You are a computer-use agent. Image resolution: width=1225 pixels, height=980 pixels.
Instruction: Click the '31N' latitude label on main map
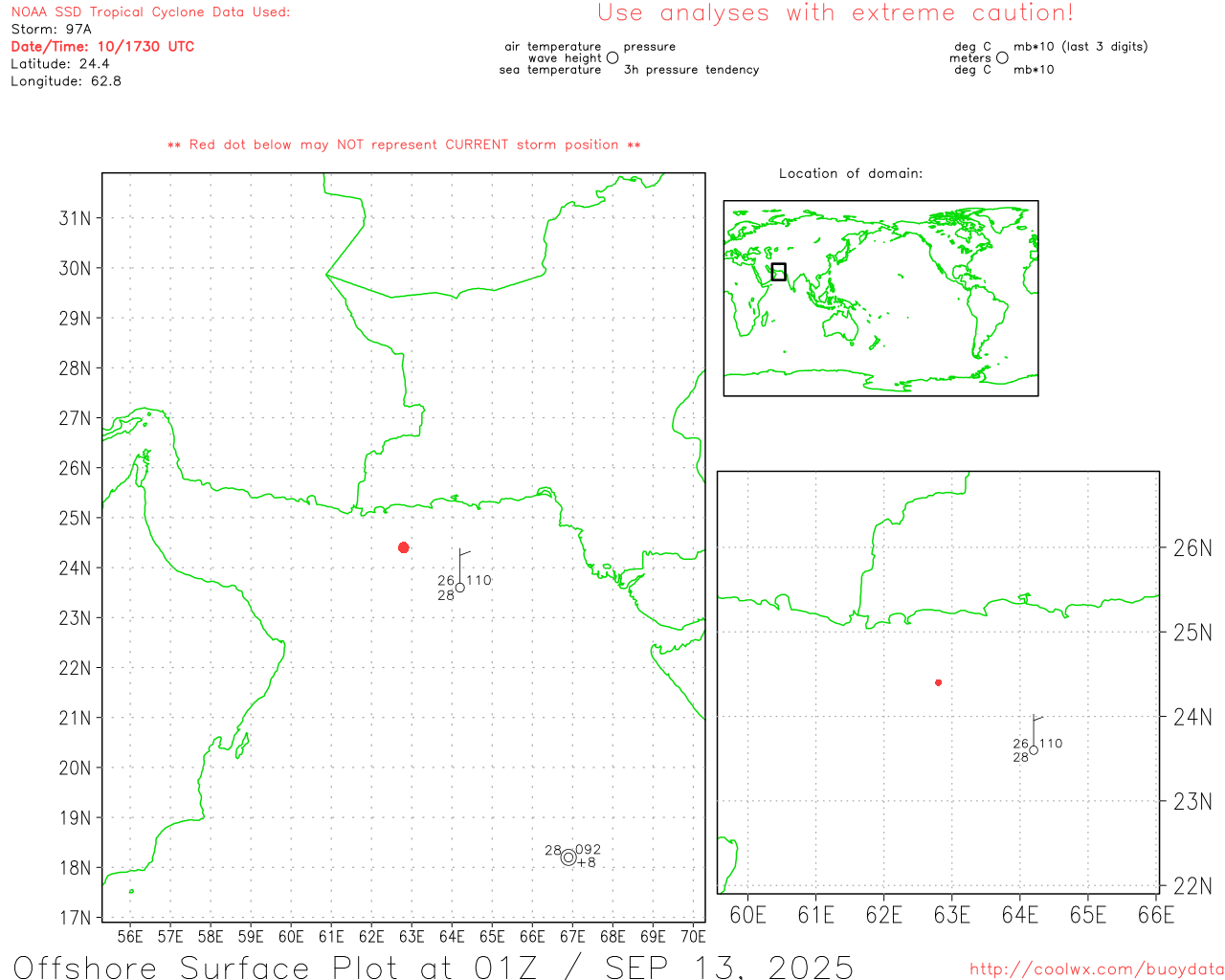pyautogui.click(x=75, y=218)
